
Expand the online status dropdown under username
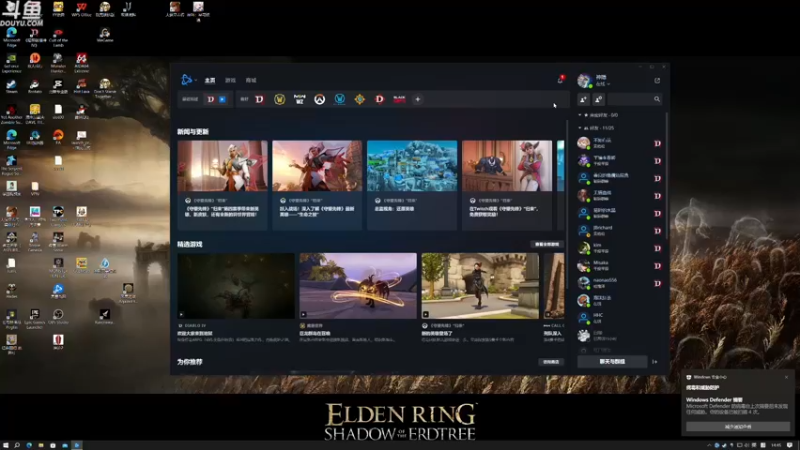[x=603, y=84]
